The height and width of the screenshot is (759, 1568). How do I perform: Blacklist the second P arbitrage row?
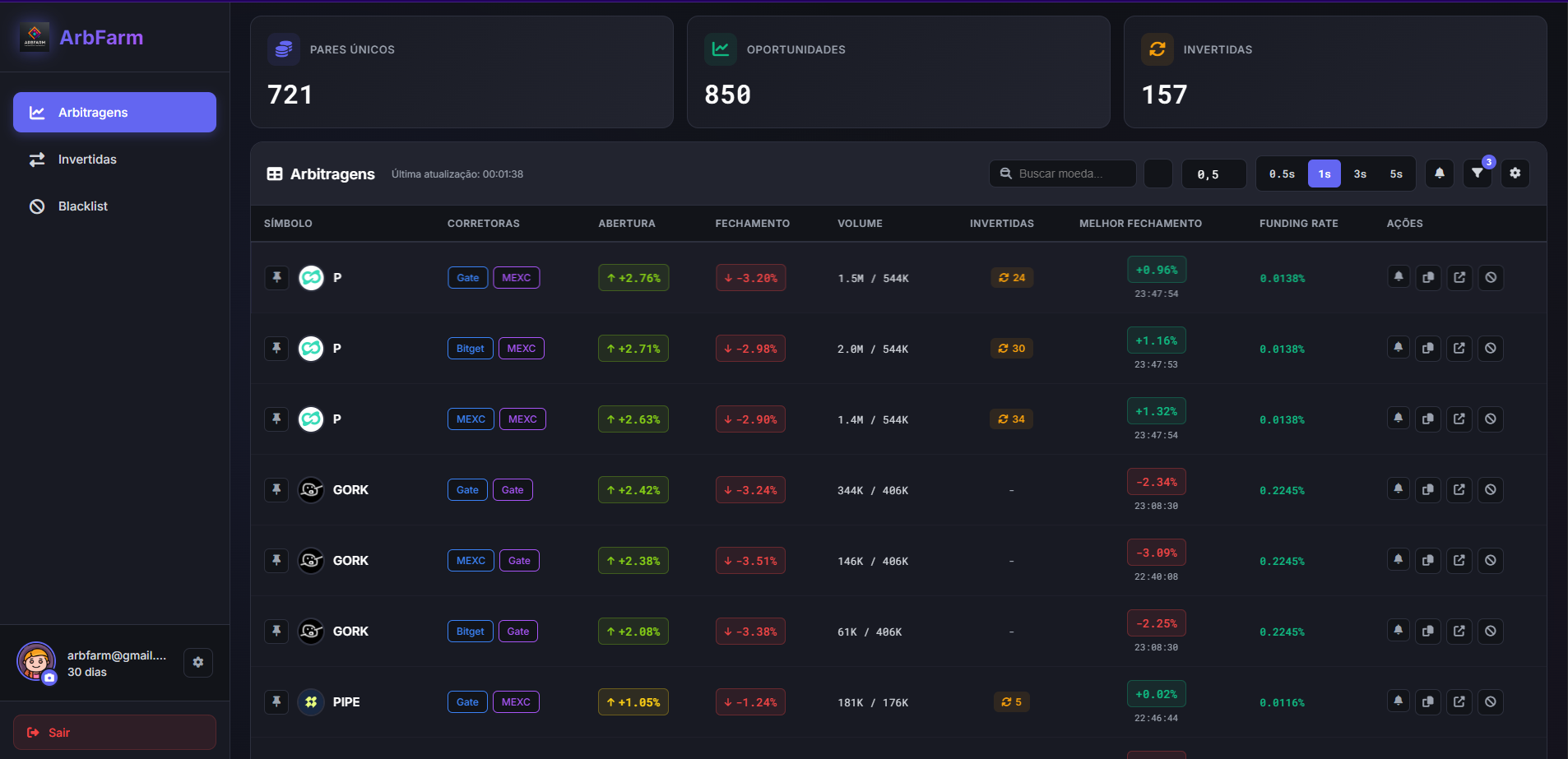point(1492,348)
